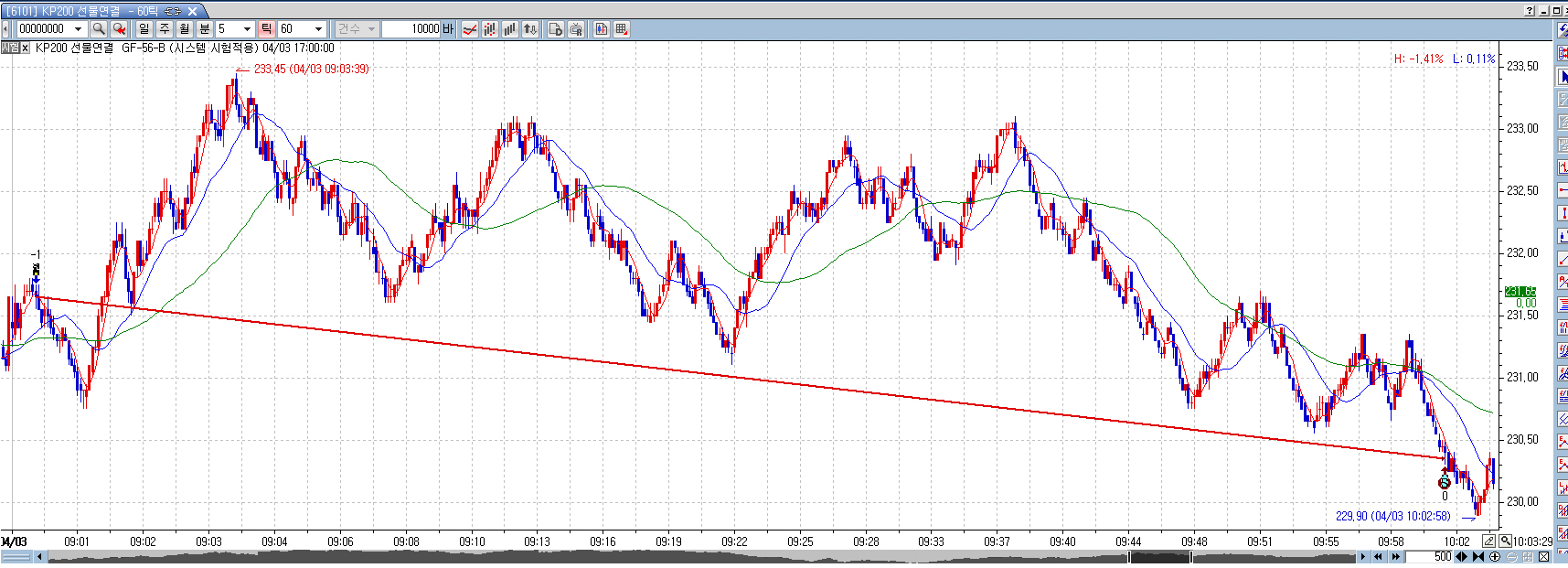The height and width of the screenshot is (568, 1568).
Task: Click the pencil edit icon near time axis
Action: (x=1488, y=541)
